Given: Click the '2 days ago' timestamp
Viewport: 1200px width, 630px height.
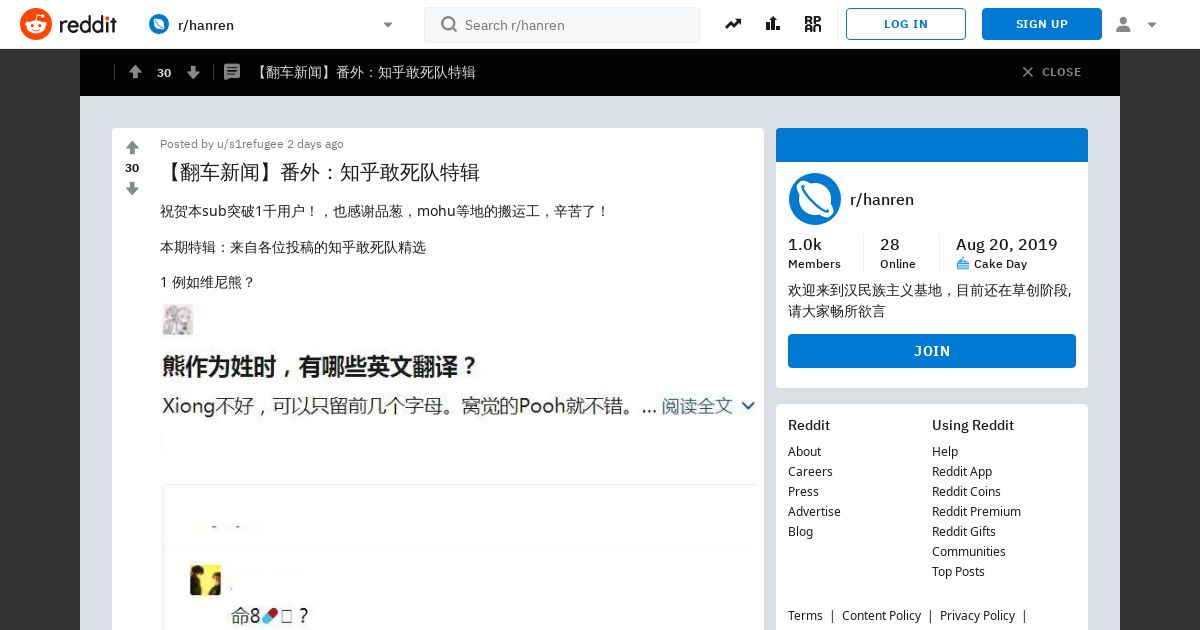Looking at the screenshot, I should [x=315, y=144].
